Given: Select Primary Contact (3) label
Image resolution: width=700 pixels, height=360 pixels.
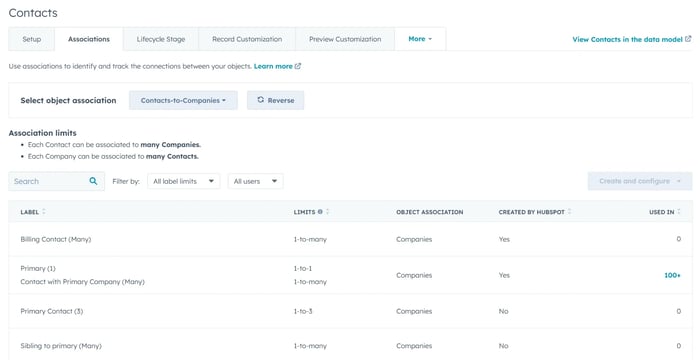Looking at the screenshot, I should (x=52, y=311).
